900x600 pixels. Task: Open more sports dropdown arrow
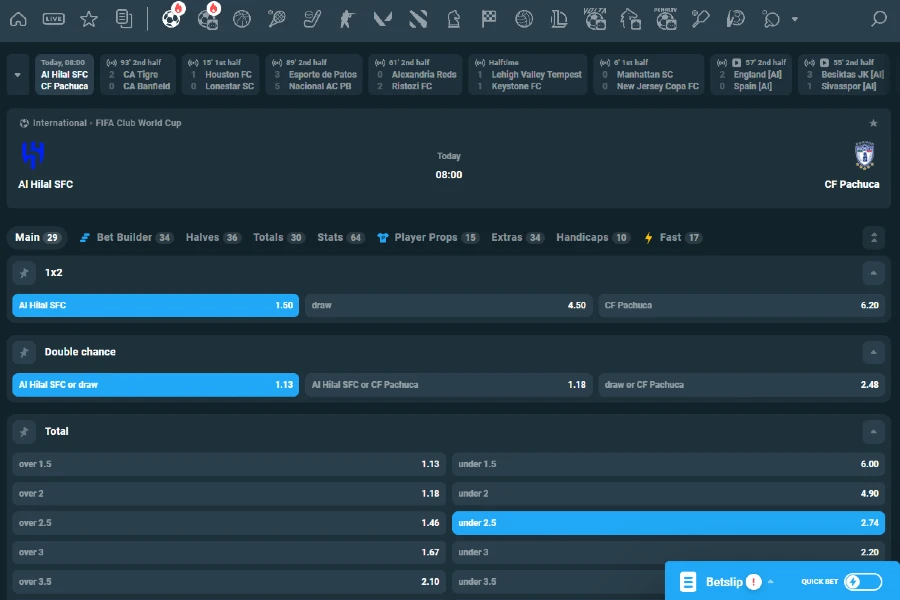795,19
